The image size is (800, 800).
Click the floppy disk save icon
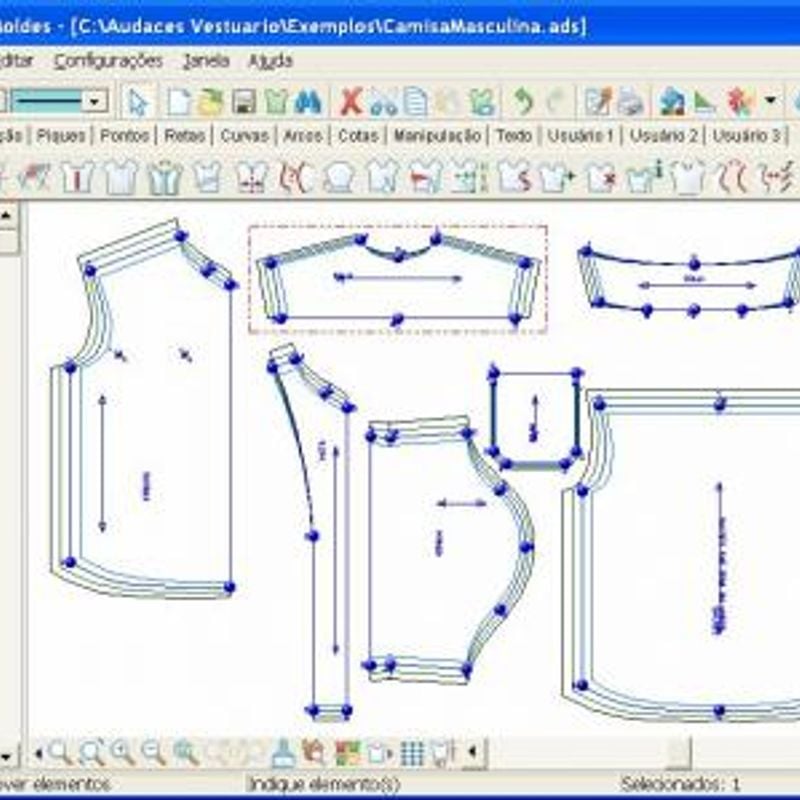pyautogui.click(x=243, y=101)
